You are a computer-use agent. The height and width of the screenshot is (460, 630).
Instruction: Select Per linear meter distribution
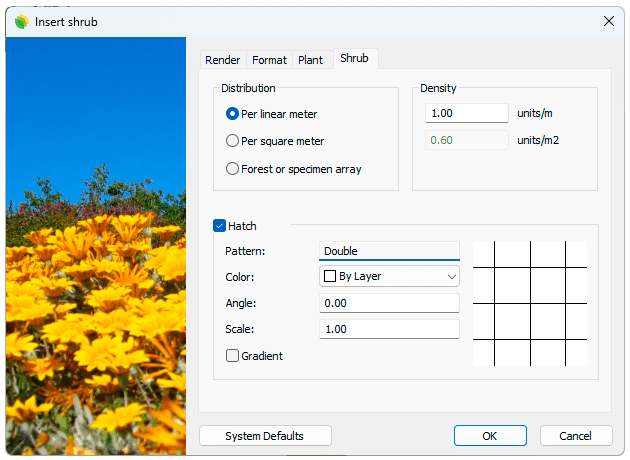(233, 114)
